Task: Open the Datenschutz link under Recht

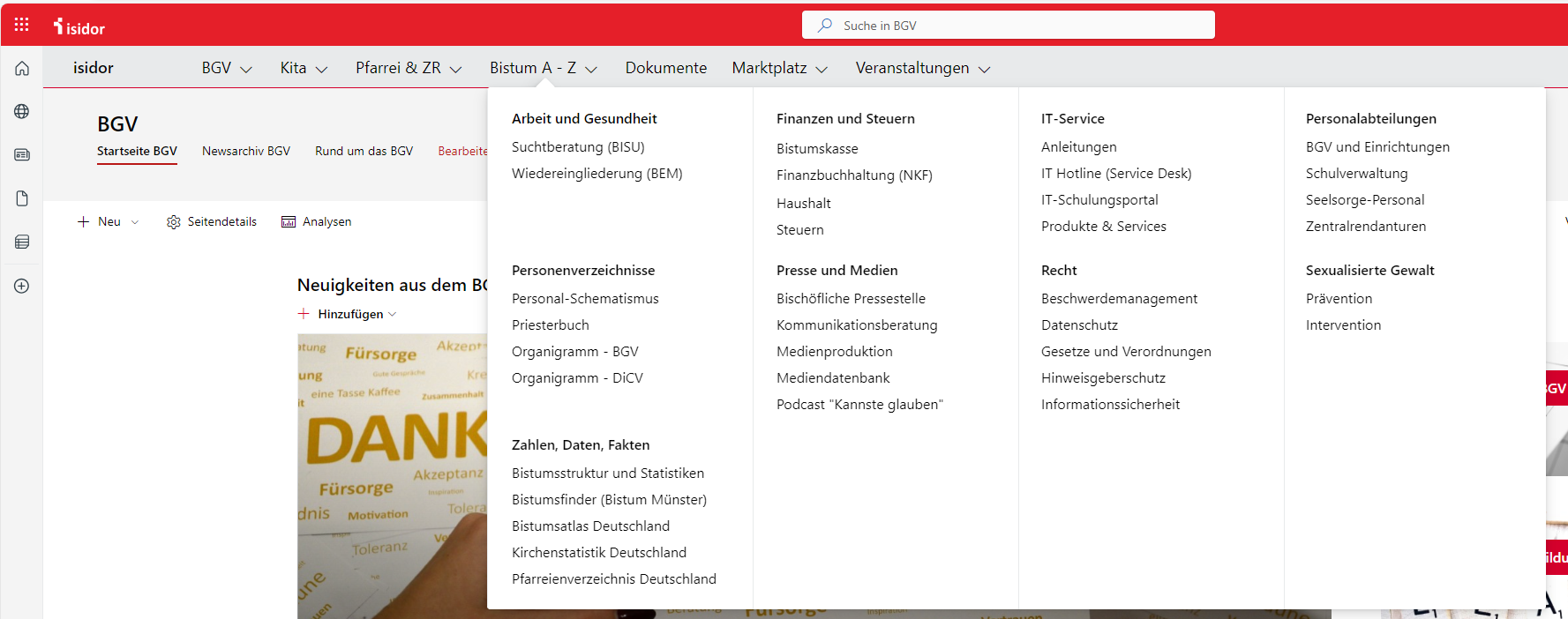Action: click(x=1079, y=325)
